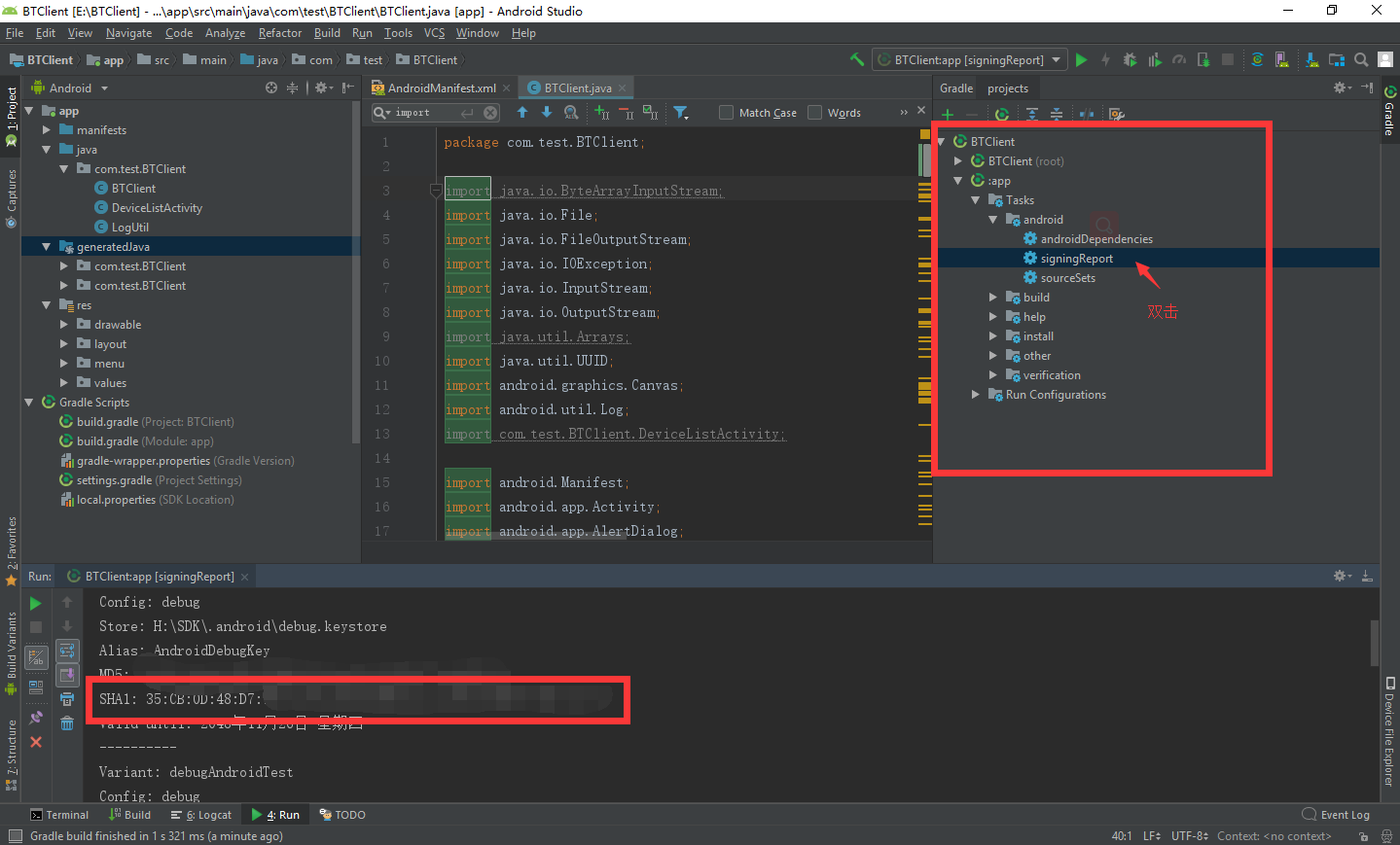The width and height of the screenshot is (1400, 845).
Task: Click Attach debugger to Android process icon
Action: pyautogui.click(x=1203, y=59)
